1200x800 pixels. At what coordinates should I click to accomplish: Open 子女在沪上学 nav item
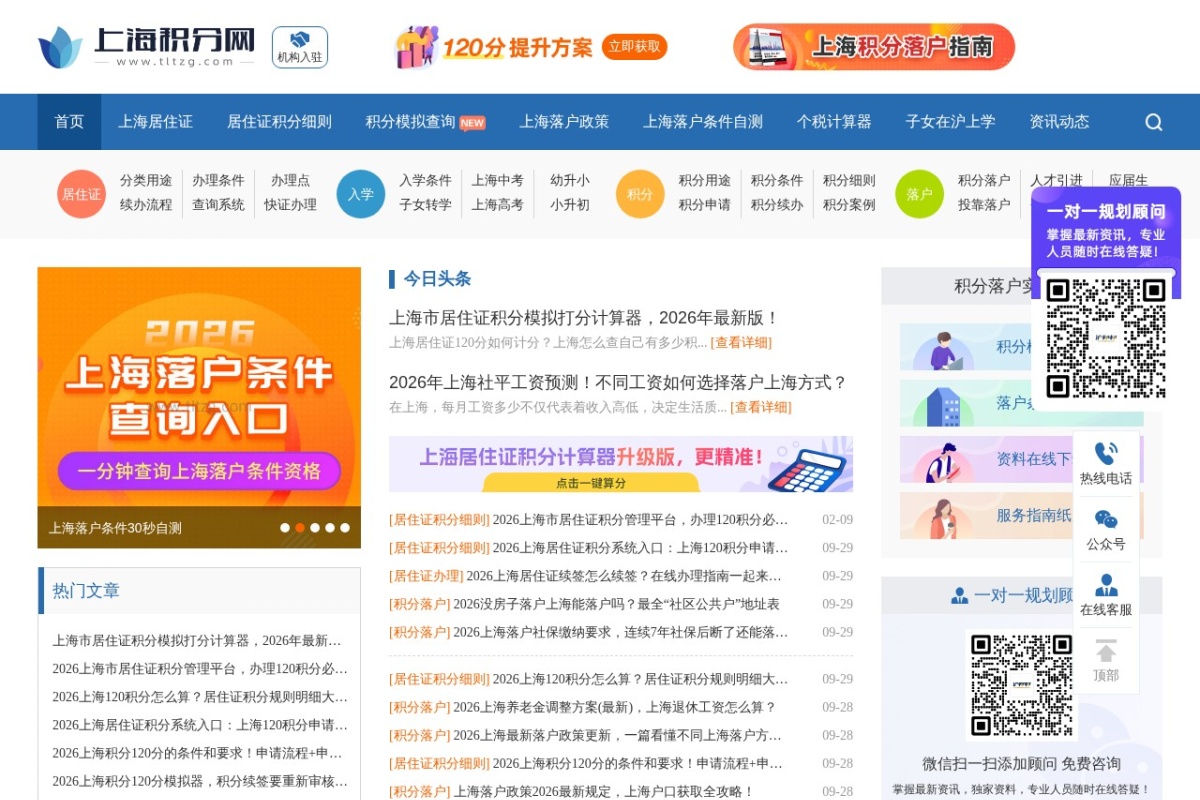click(x=950, y=122)
